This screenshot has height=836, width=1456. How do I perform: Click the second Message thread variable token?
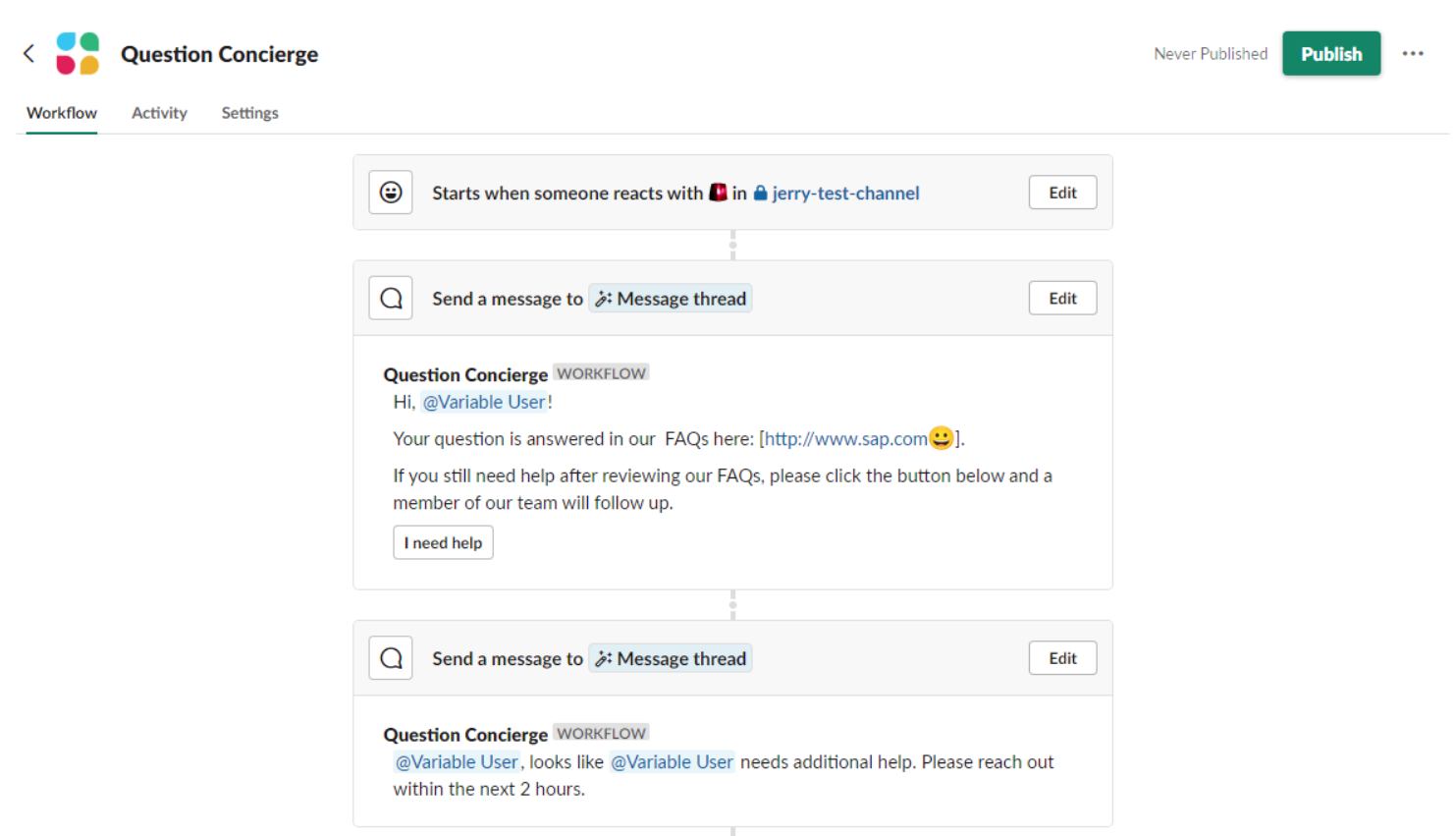click(x=671, y=659)
